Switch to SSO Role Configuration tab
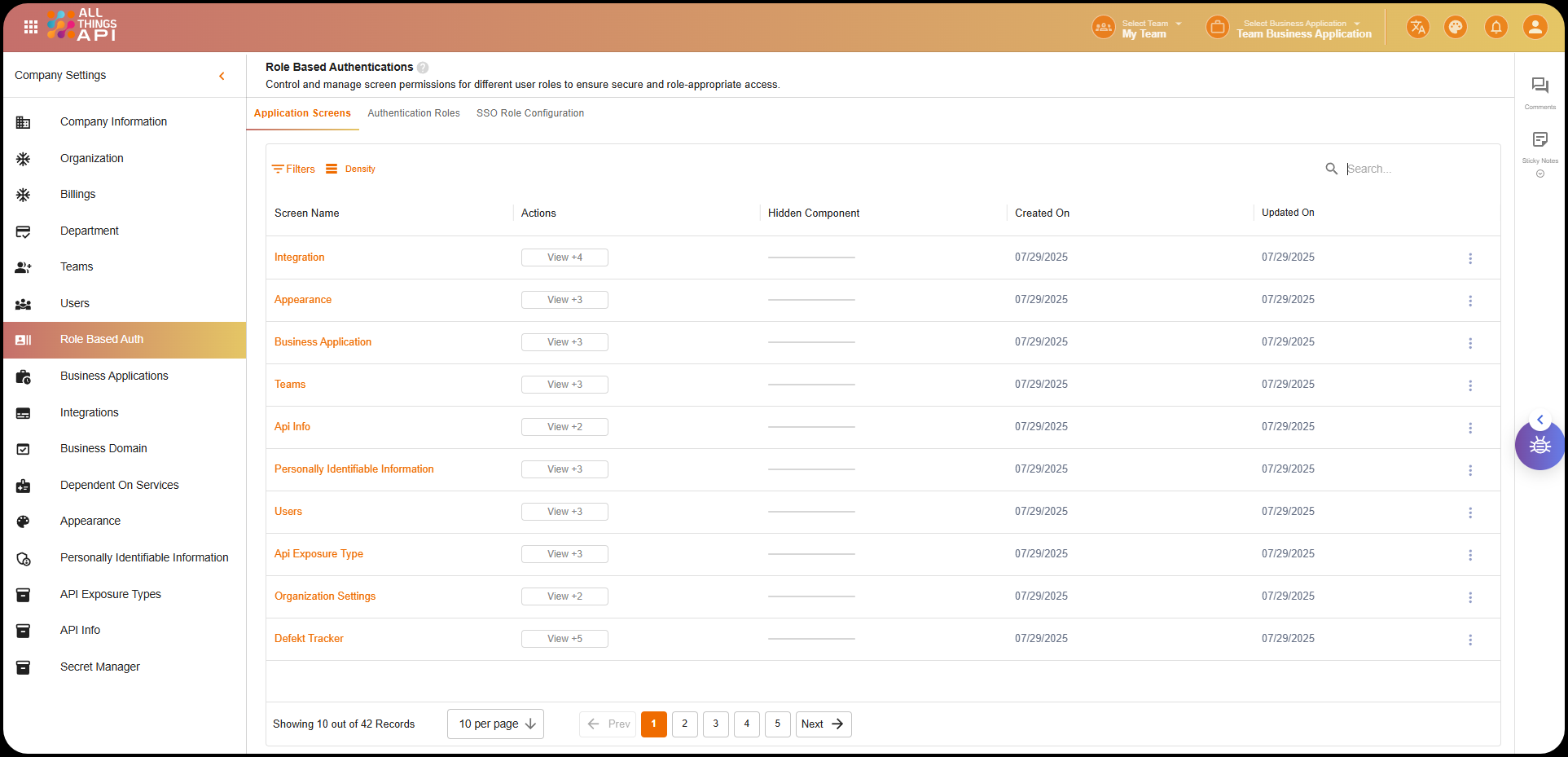Viewport: 1568px width, 757px height. 529,113
